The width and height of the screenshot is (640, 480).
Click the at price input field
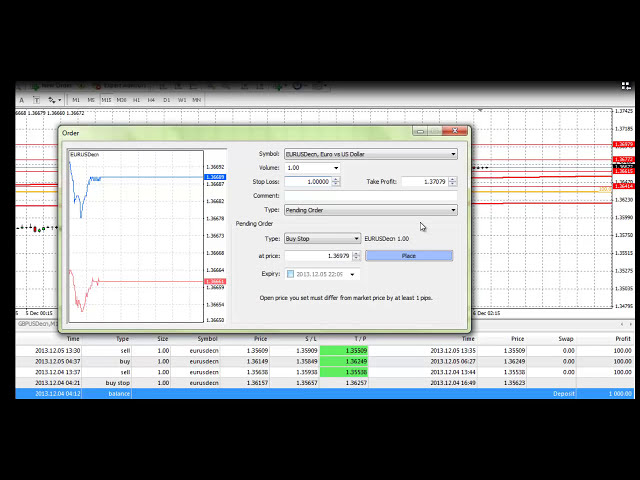click(x=318, y=256)
